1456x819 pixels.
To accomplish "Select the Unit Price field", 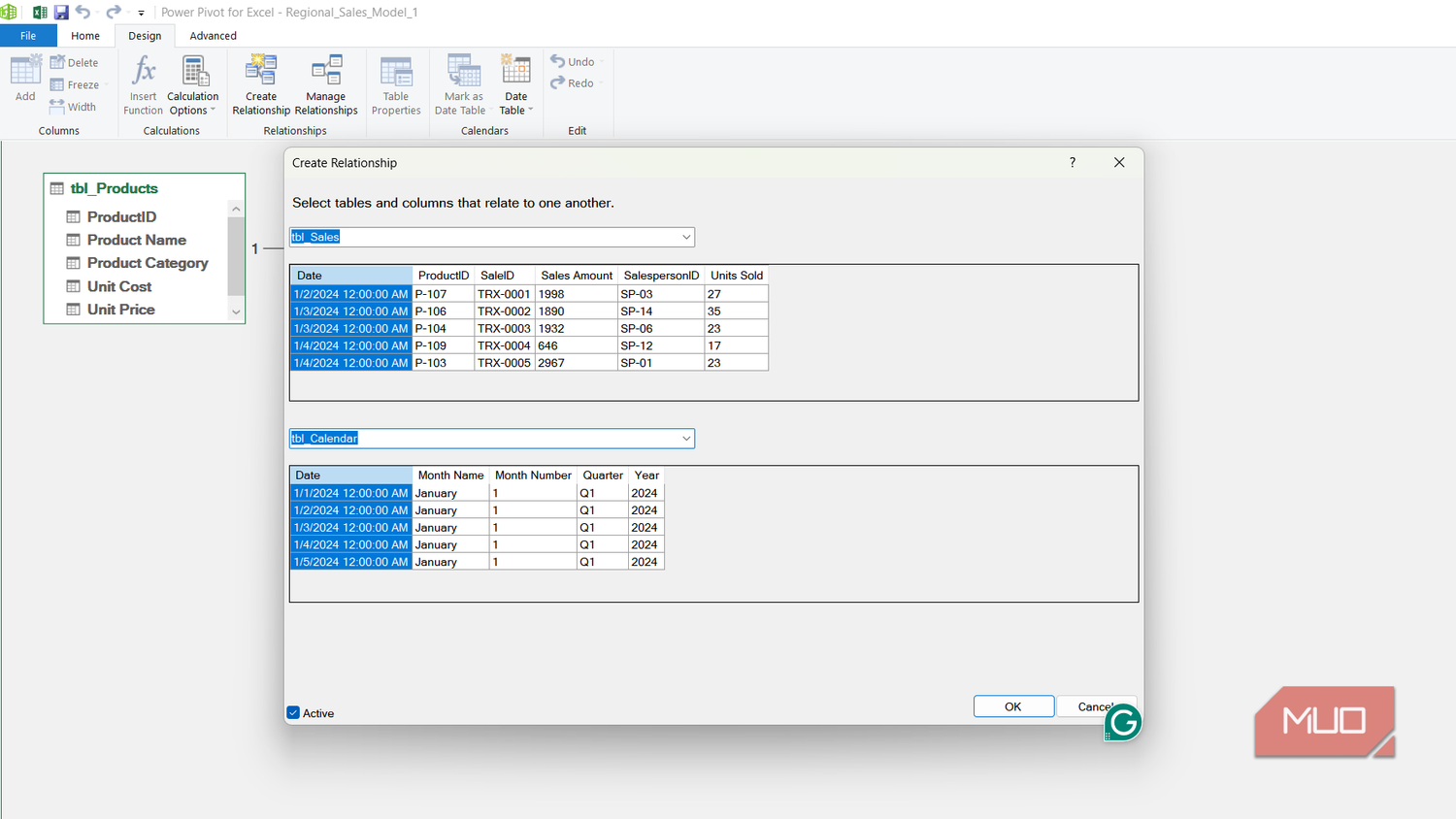I will (x=120, y=310).
